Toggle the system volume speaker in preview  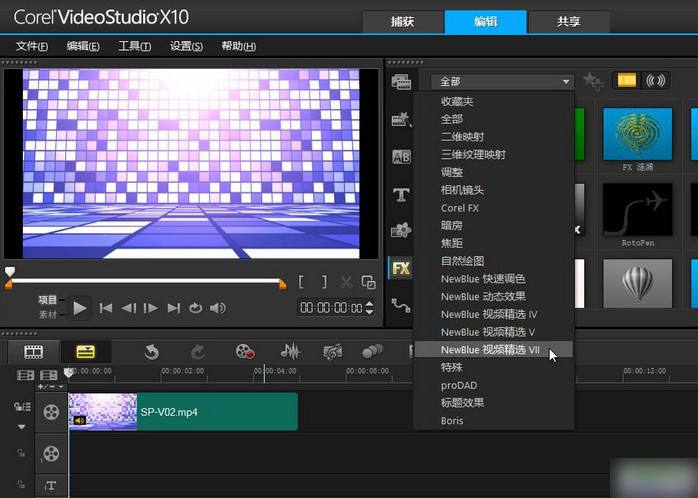pos(217,308)
